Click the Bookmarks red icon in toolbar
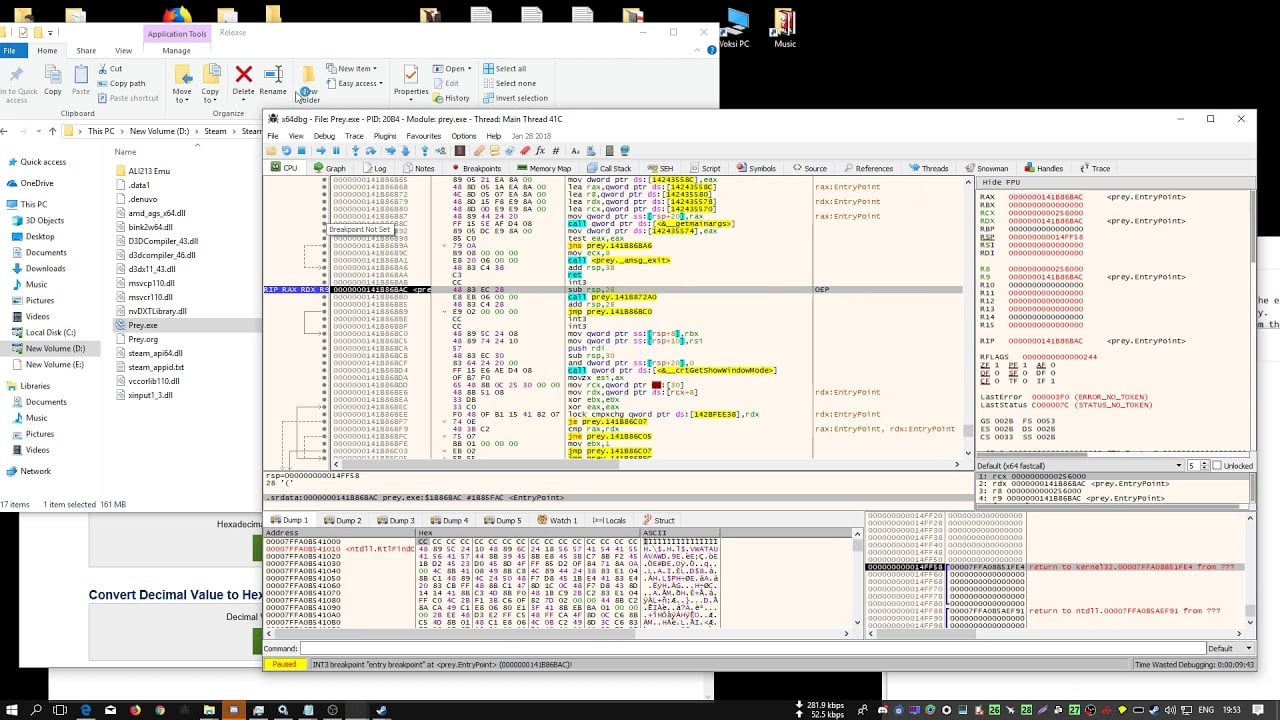The height and width of the screenshot is (720, 1280). tap(525, 151)
